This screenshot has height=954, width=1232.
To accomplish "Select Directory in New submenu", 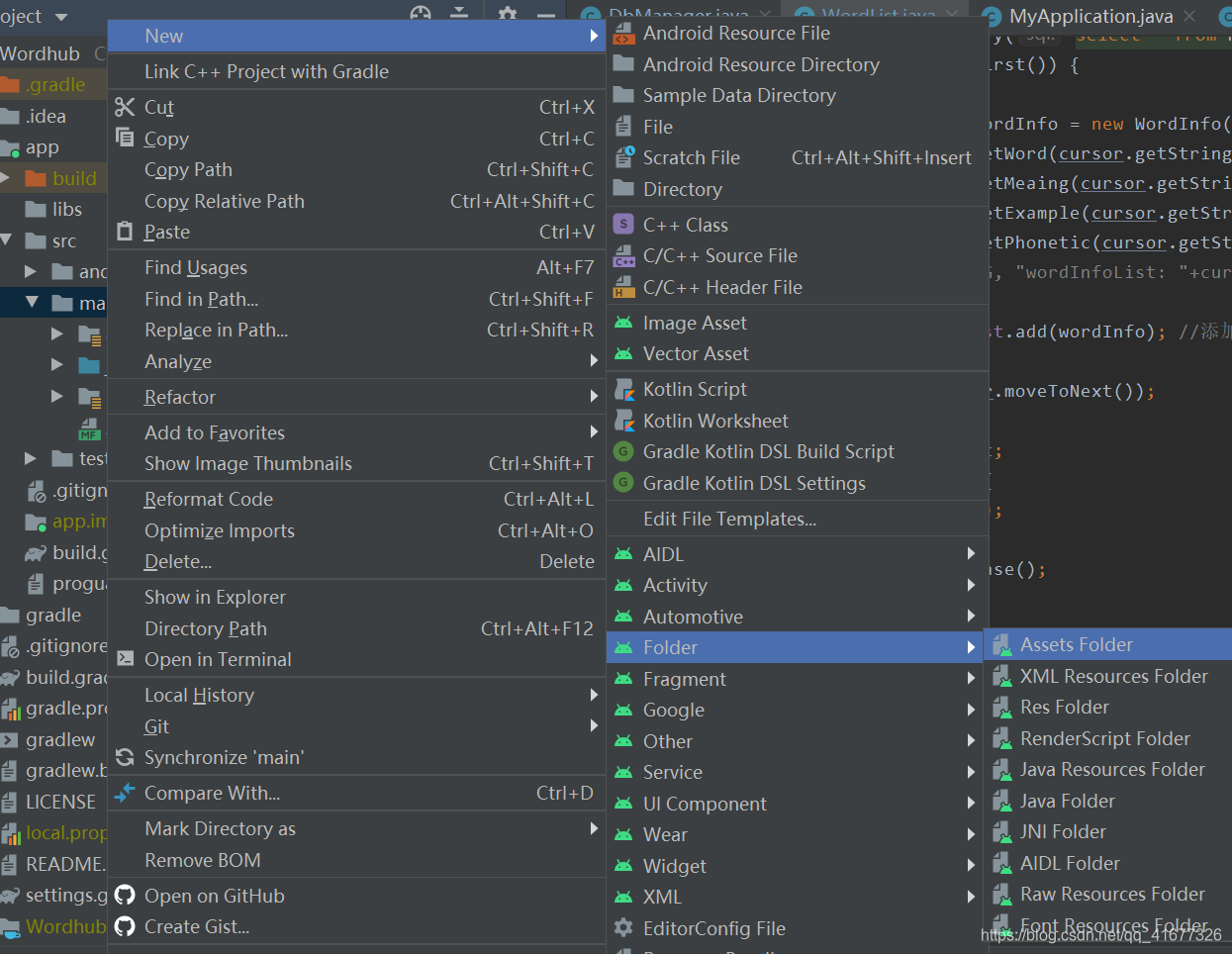I will click(x=797, y=189).
